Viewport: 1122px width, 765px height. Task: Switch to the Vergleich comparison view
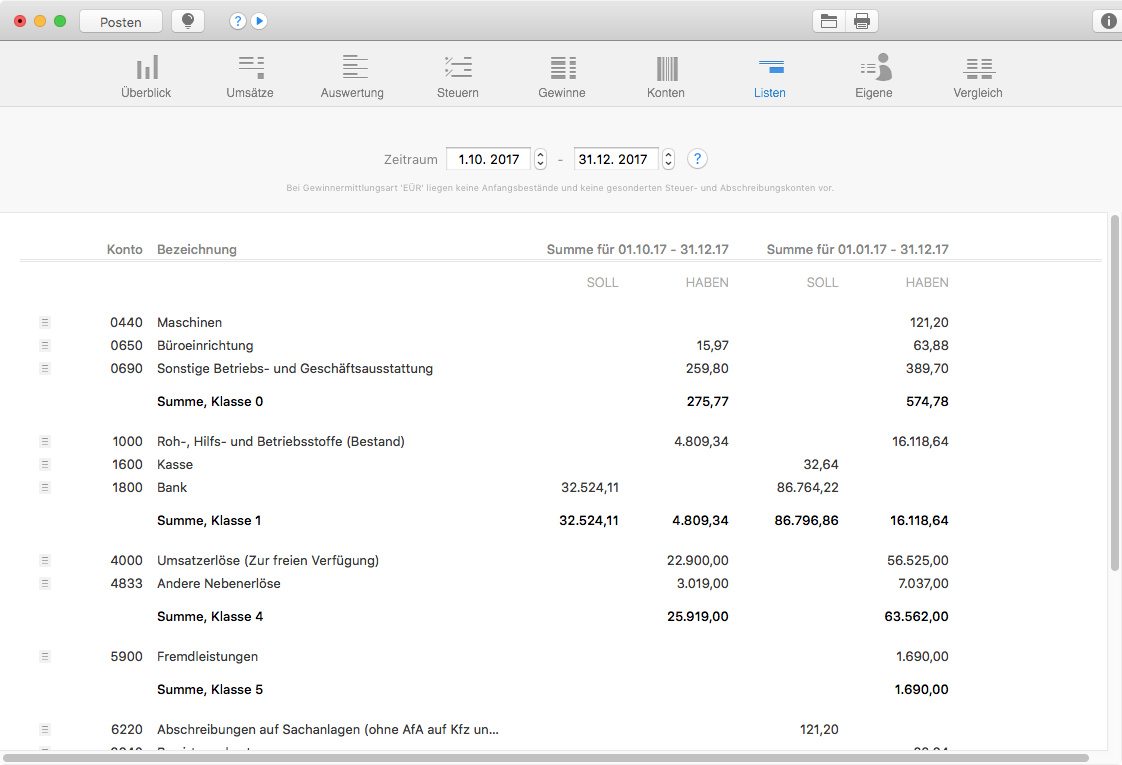(978, 76)
